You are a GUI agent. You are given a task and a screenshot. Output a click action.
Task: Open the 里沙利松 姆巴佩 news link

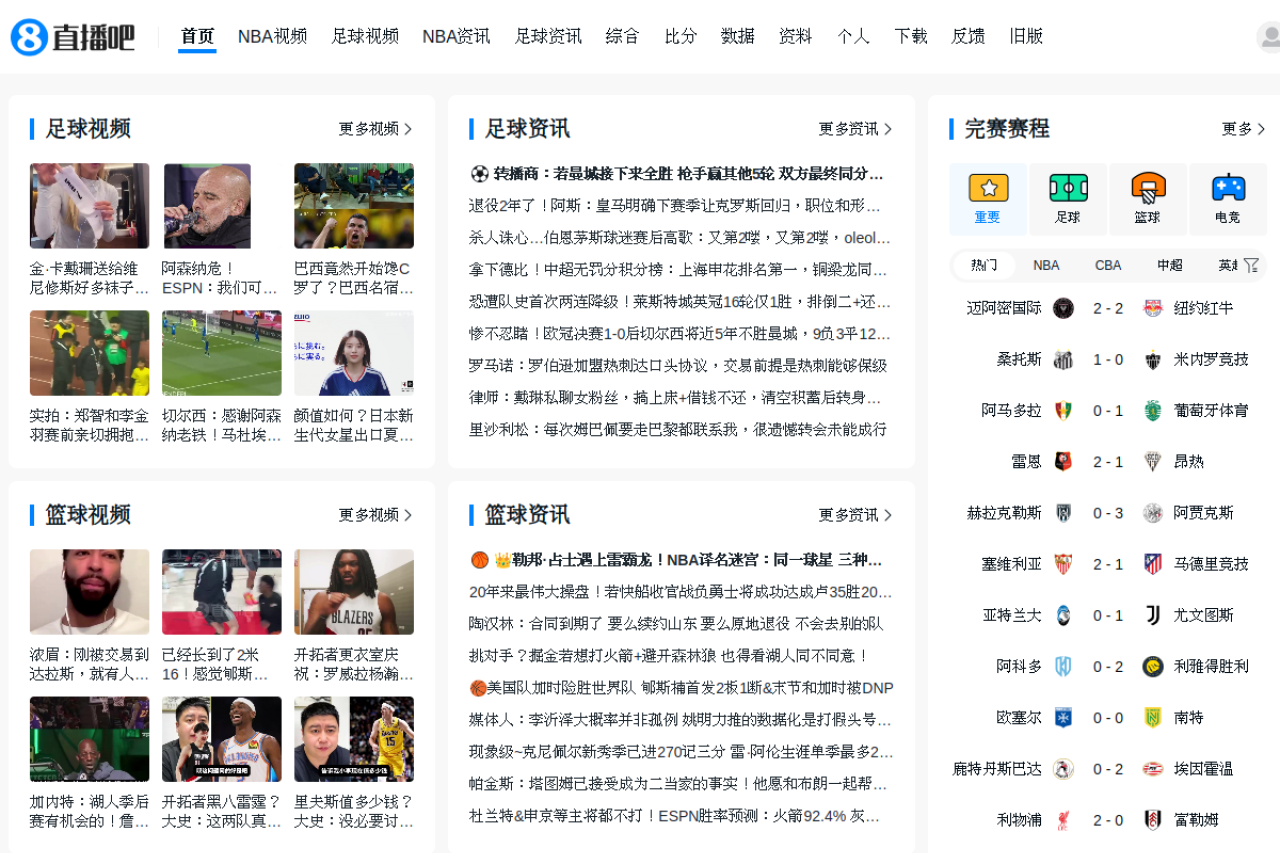pyautogui.click(x=678, y=430)
